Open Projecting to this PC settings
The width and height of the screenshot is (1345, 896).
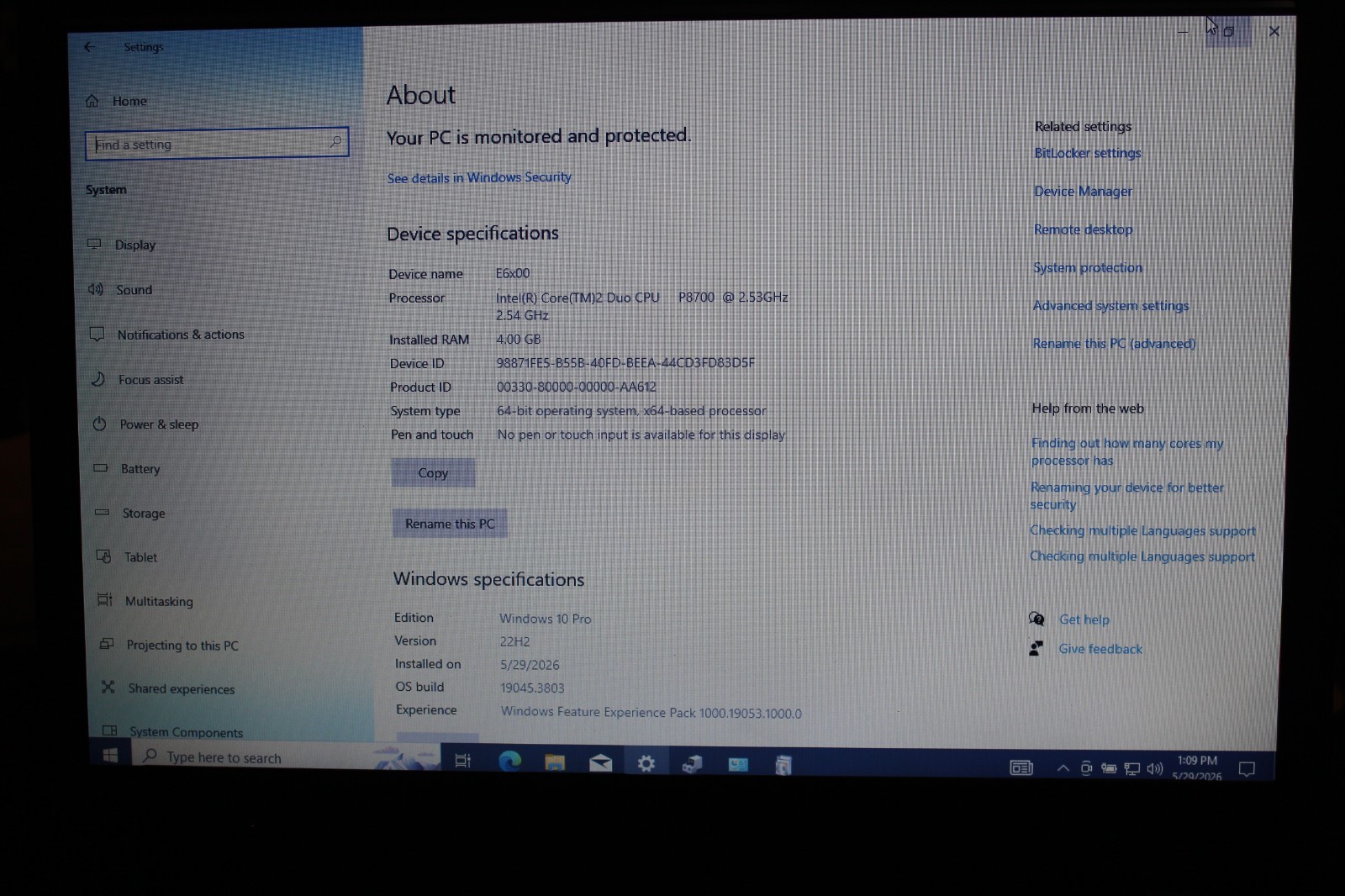coord(169,645)
